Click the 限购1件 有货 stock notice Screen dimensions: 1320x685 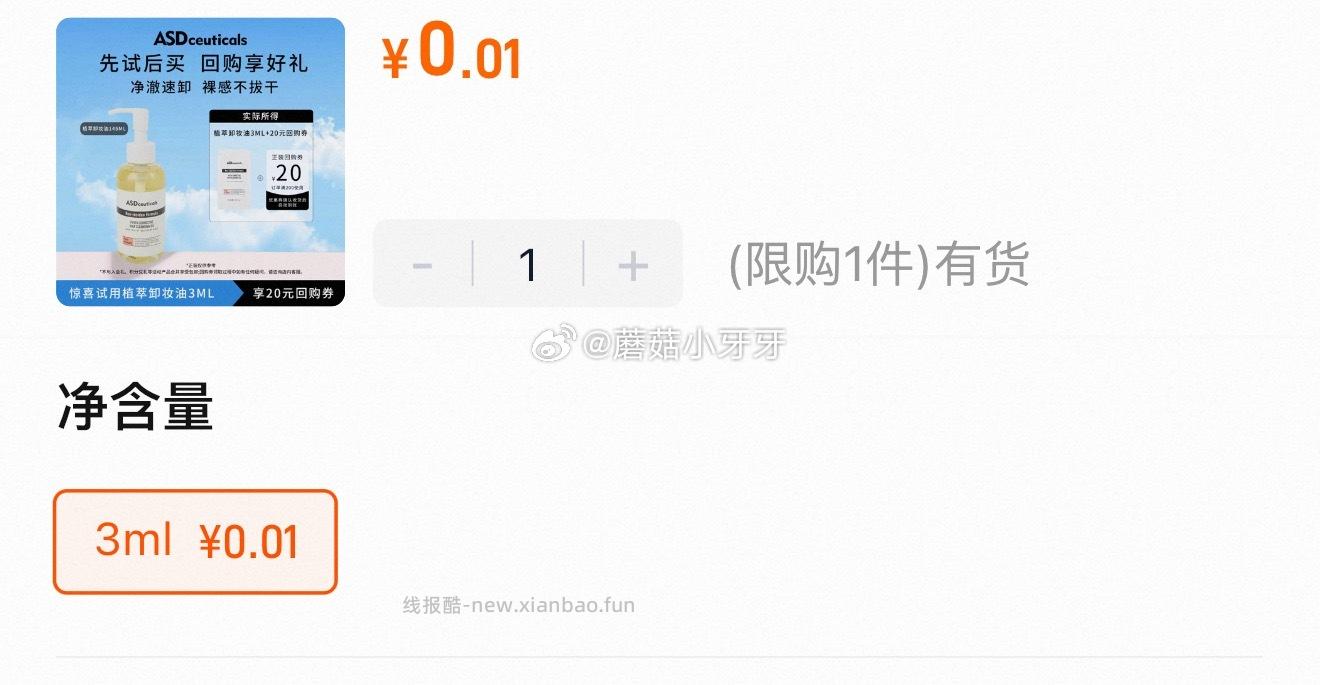pyautogui.click(x=879, y=266)
